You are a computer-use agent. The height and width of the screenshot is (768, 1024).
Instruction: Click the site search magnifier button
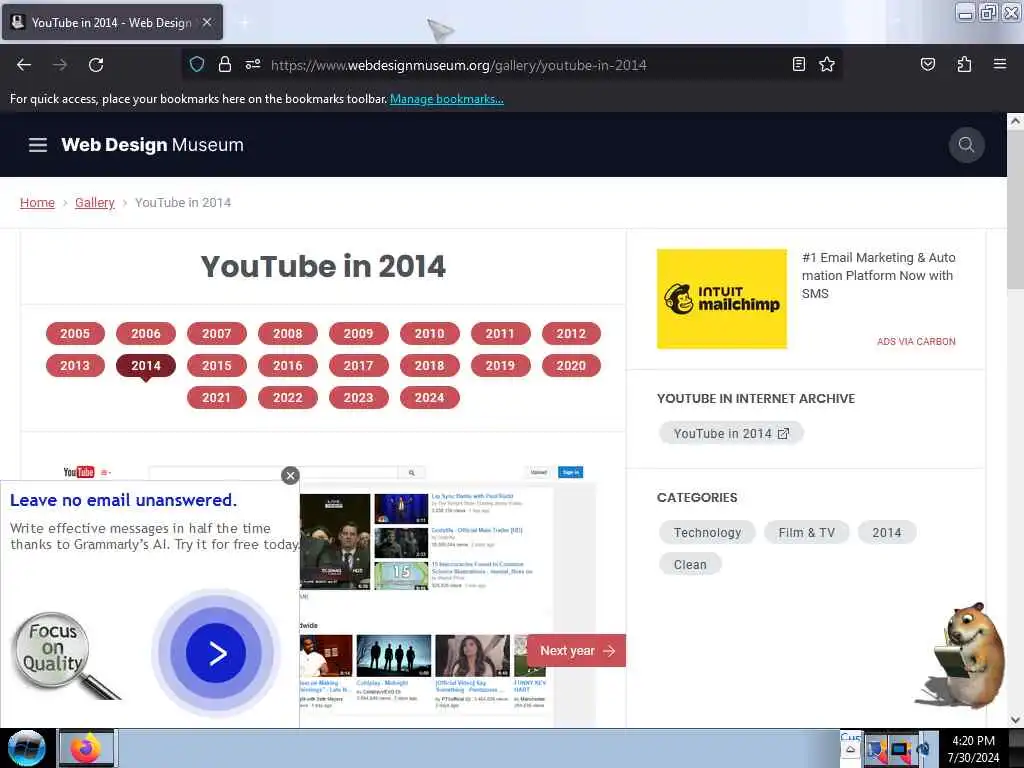click(967, 144)
